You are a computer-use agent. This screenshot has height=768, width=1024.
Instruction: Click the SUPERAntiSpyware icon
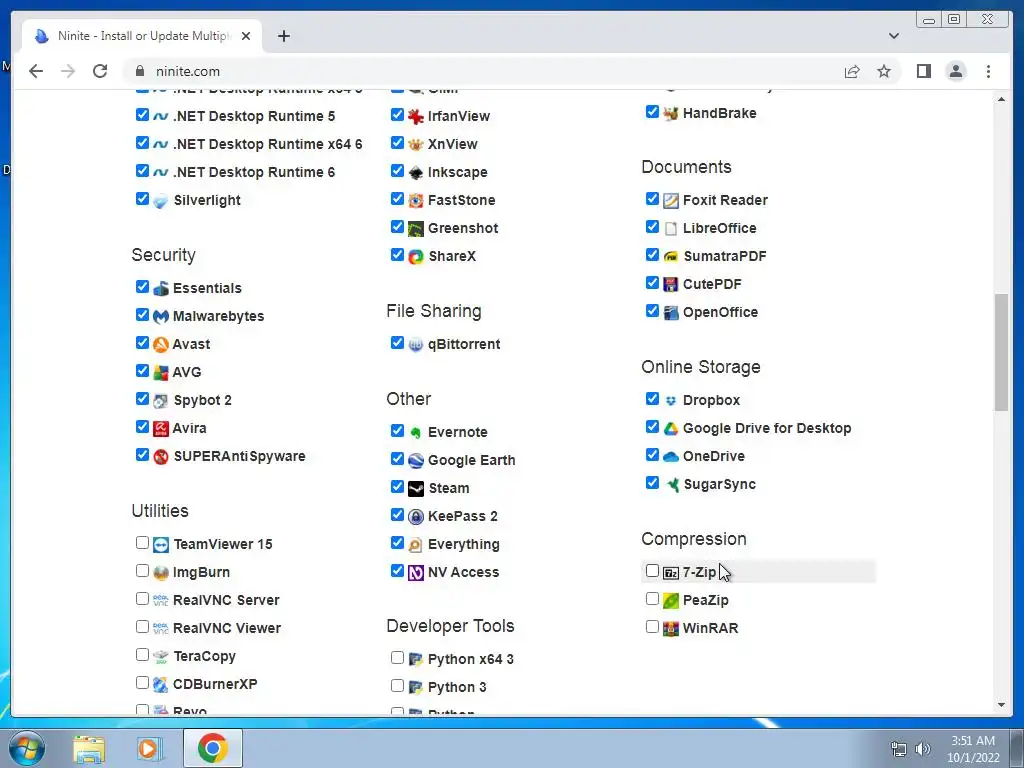[x=161, y=457]
